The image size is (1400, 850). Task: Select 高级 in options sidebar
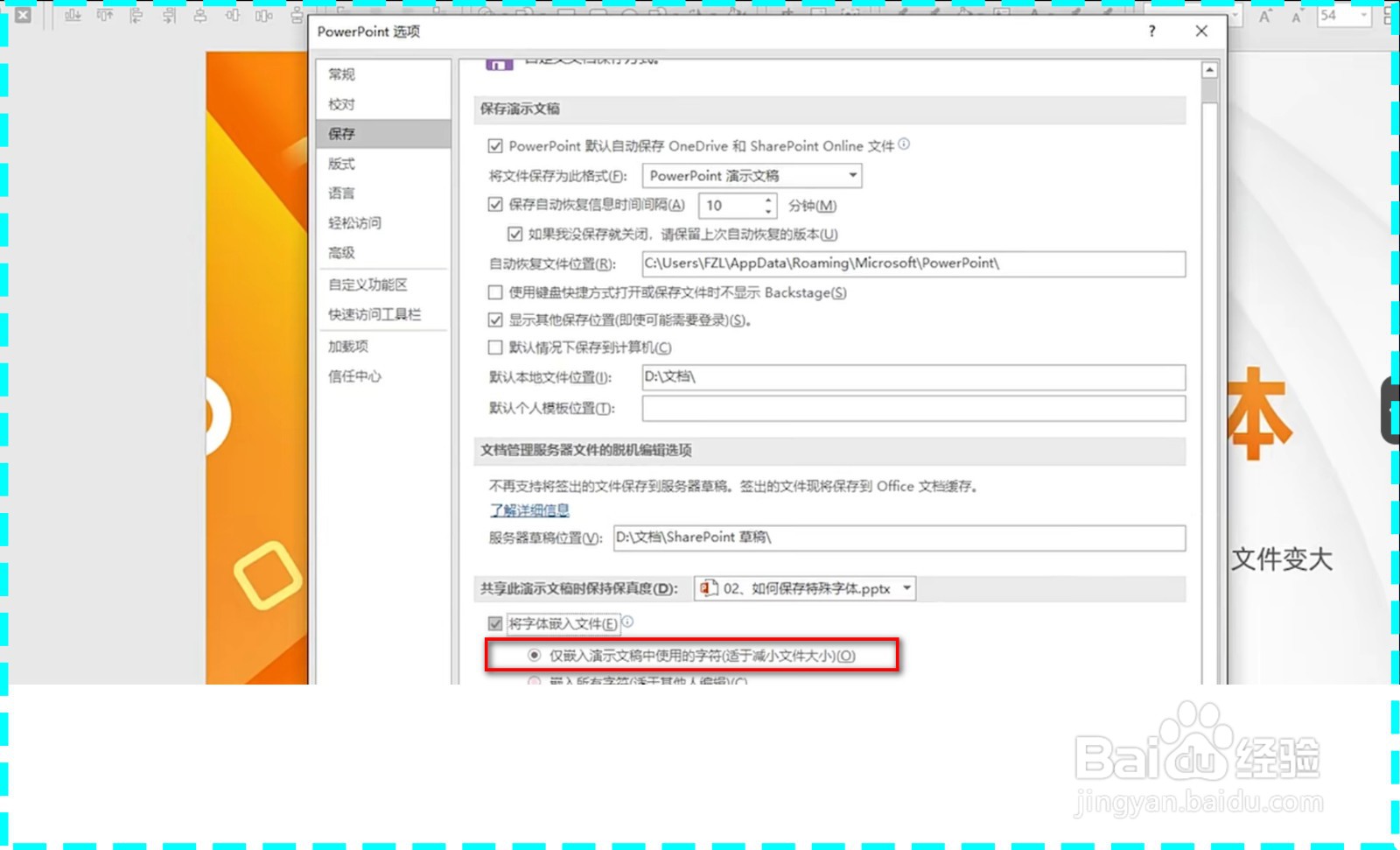tap(383, 253)
